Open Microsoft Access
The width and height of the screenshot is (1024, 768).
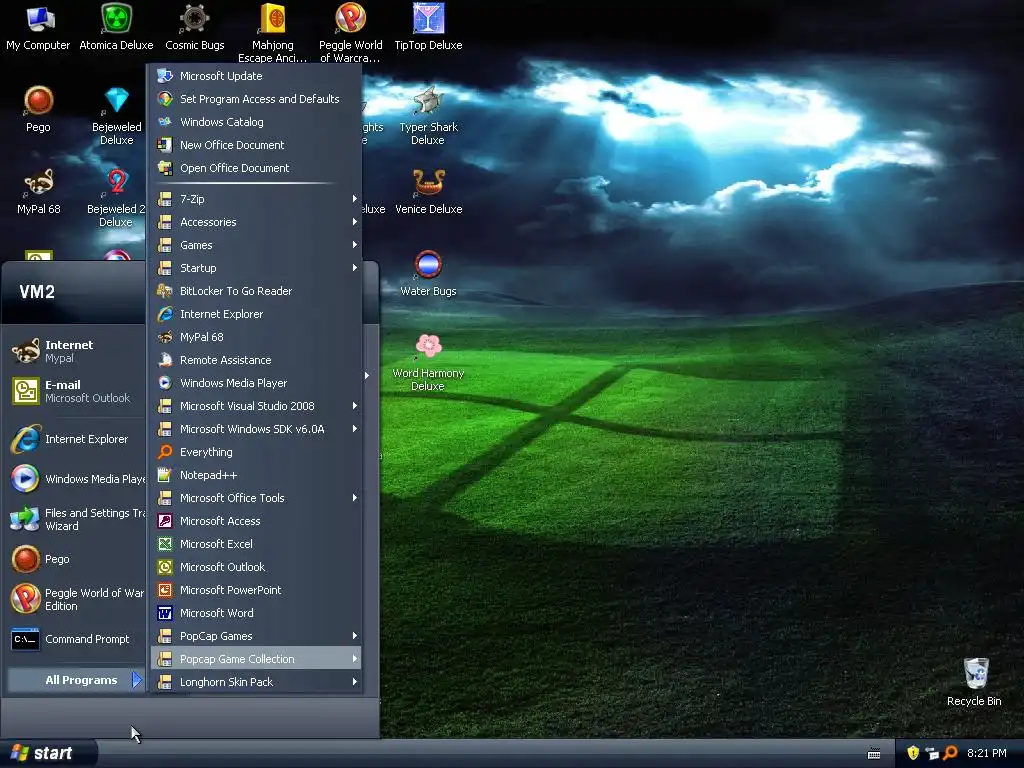[256, 520]
